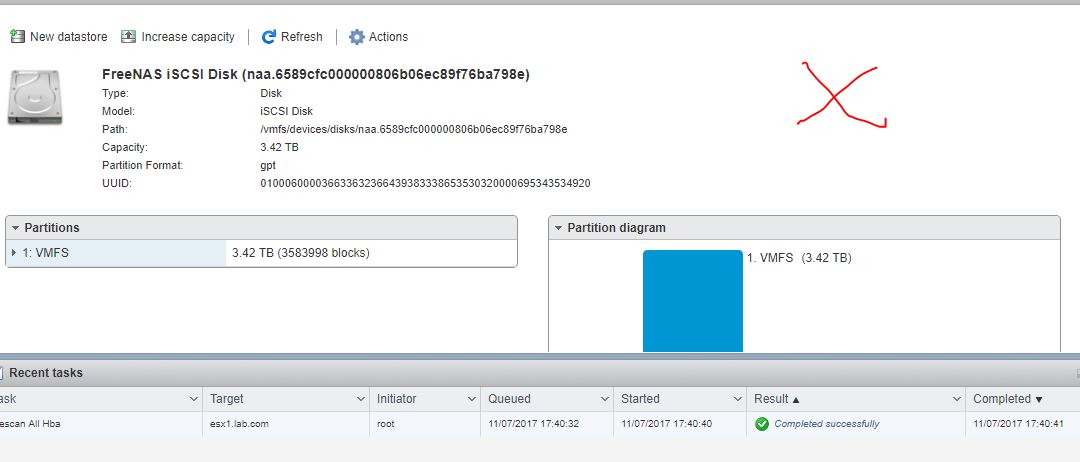1080x462 pixels.
Task: Click the iSCSI Disk model value
Action: tap(287, 111)
